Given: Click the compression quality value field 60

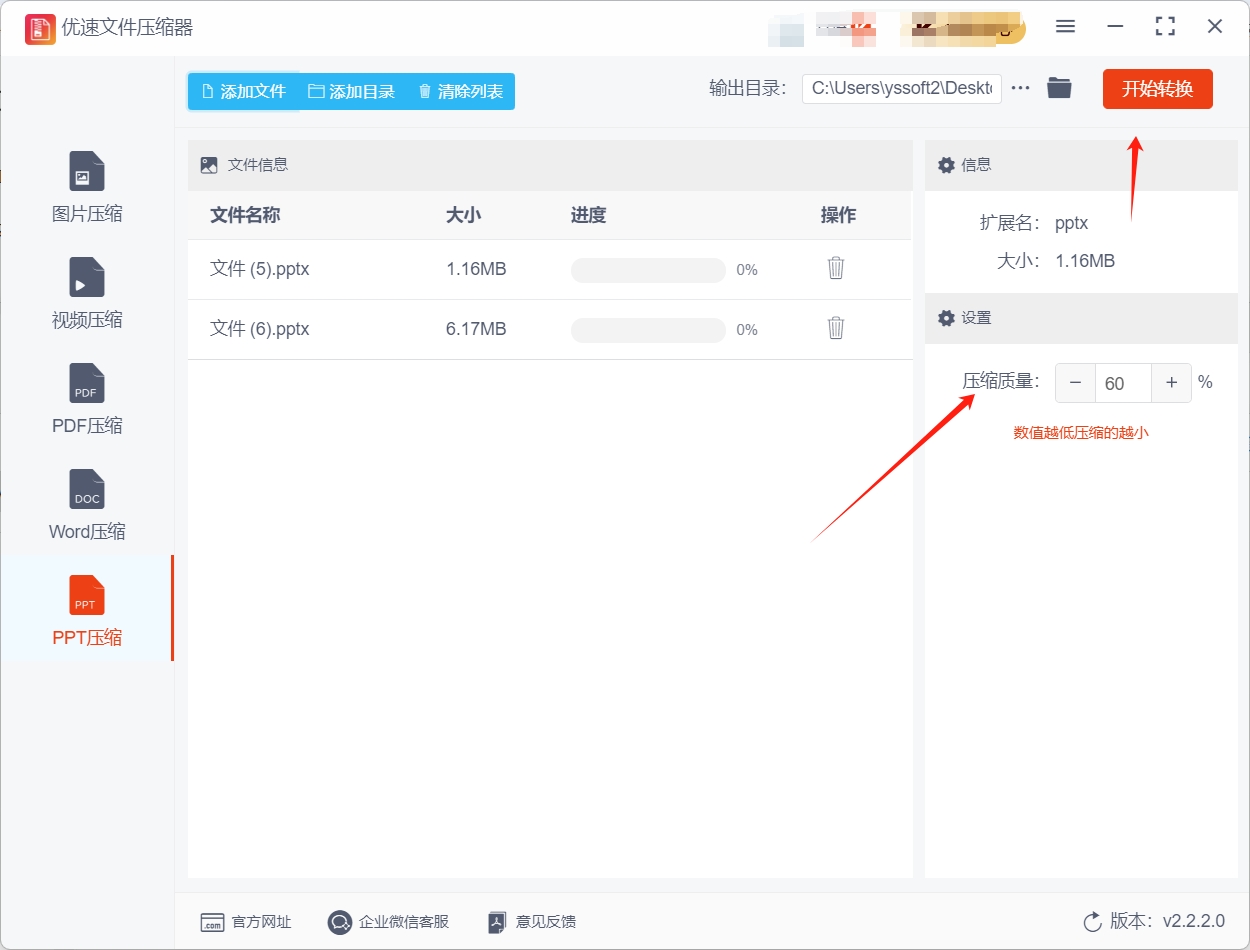Looking at the screenshot, I should click(x=1123, y=383).
